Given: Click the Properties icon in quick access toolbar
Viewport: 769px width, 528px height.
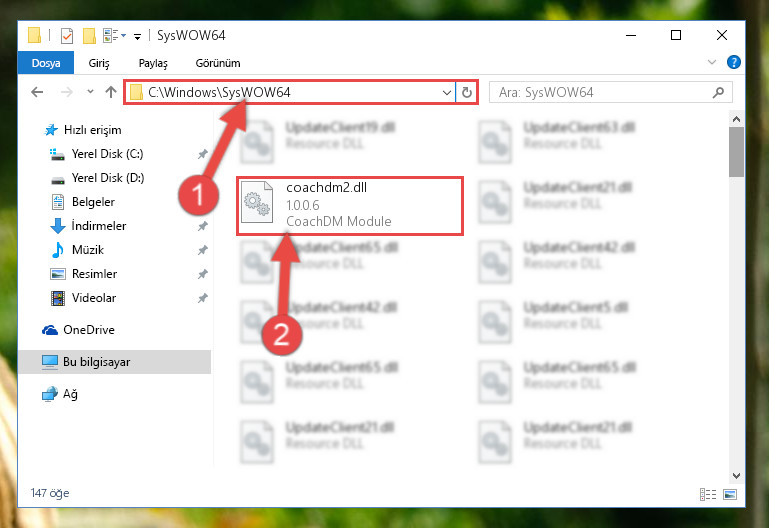Looking at the screenshot, I should click(x=67, y=36).
